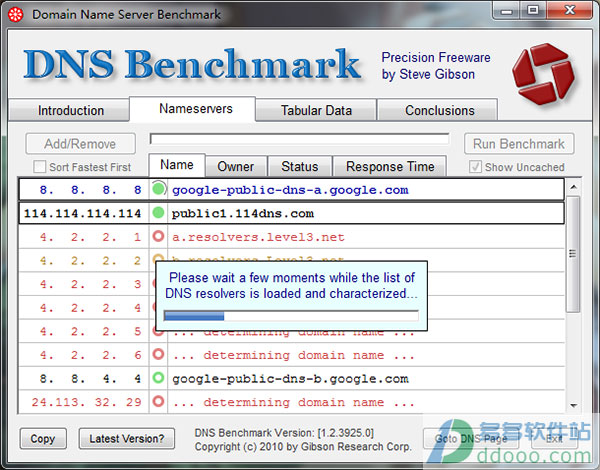This screenshot has width=600, height=470.
Task: Select the Status sub-tab
Action: (x=300, y=166)
